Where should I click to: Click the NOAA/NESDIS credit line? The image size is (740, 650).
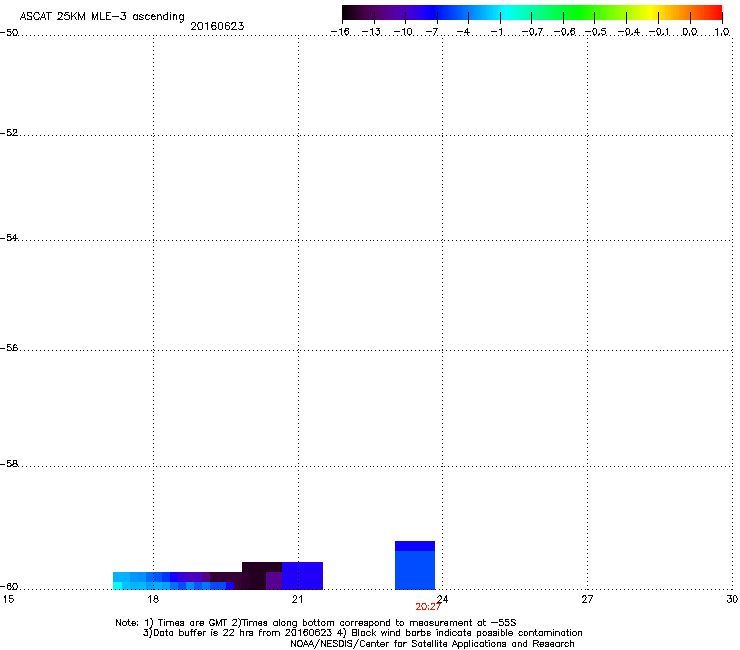432,644
